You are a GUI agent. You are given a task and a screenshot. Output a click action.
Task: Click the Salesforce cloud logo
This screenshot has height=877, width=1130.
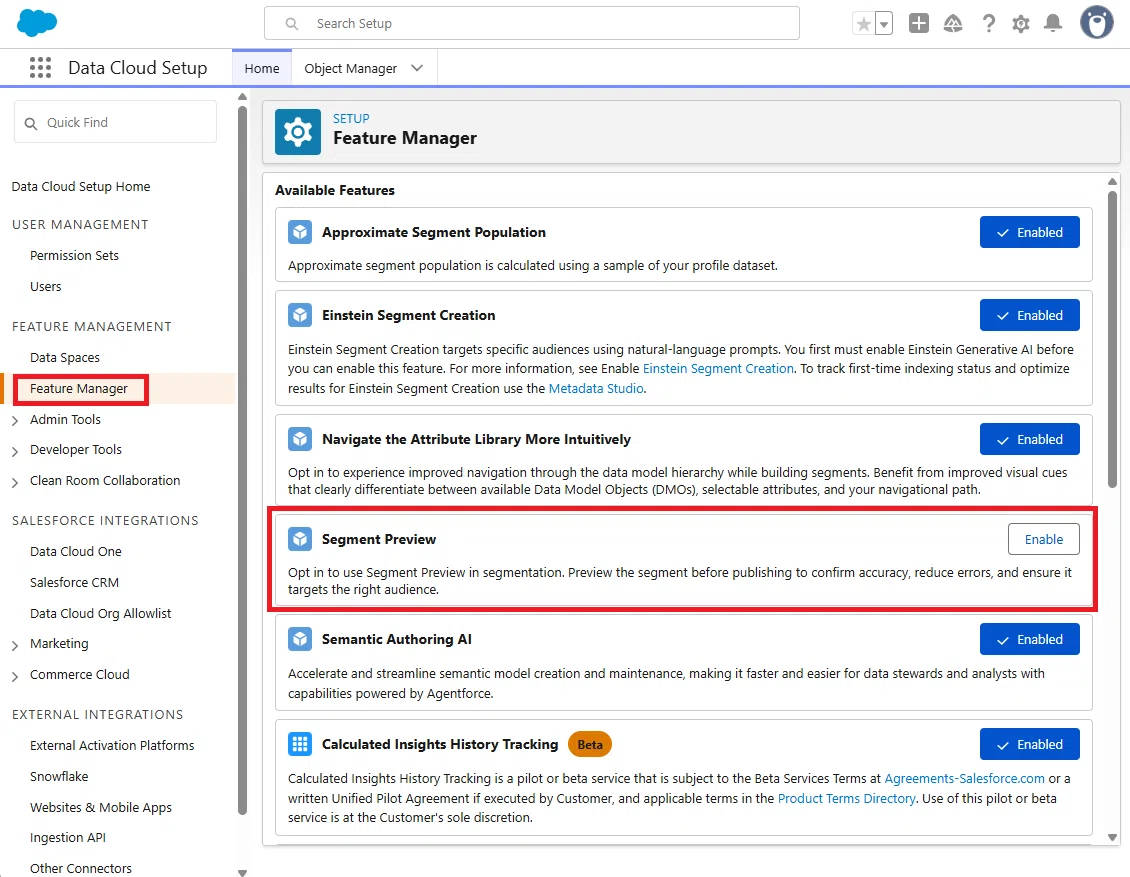37,23
